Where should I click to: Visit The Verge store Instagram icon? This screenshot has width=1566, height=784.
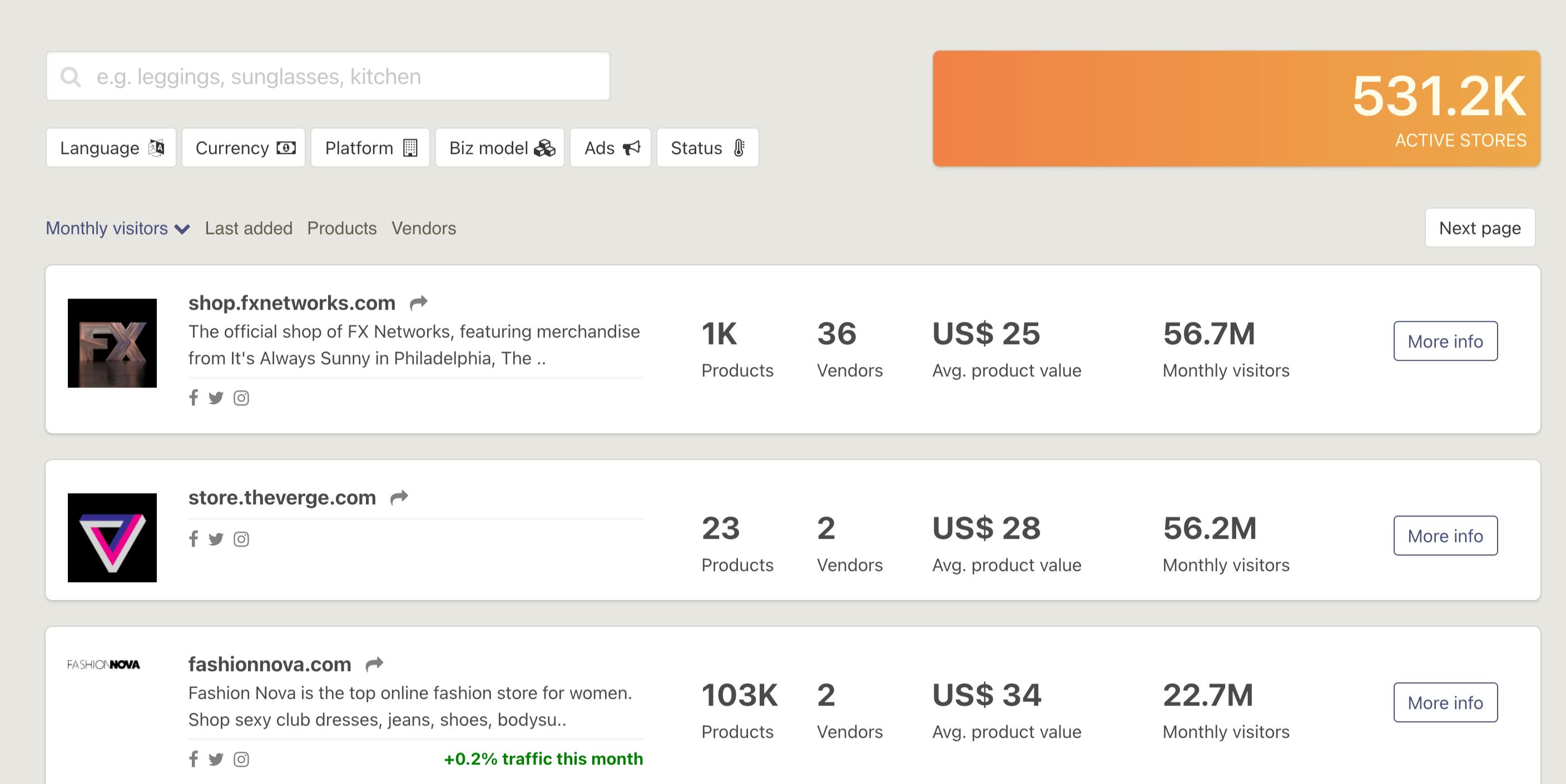click(241, 539)
